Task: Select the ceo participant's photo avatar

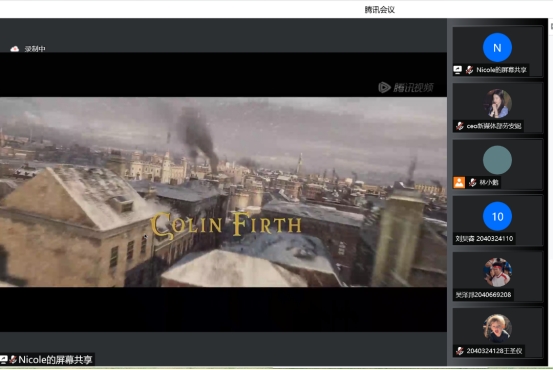Action: coord(497,104)
